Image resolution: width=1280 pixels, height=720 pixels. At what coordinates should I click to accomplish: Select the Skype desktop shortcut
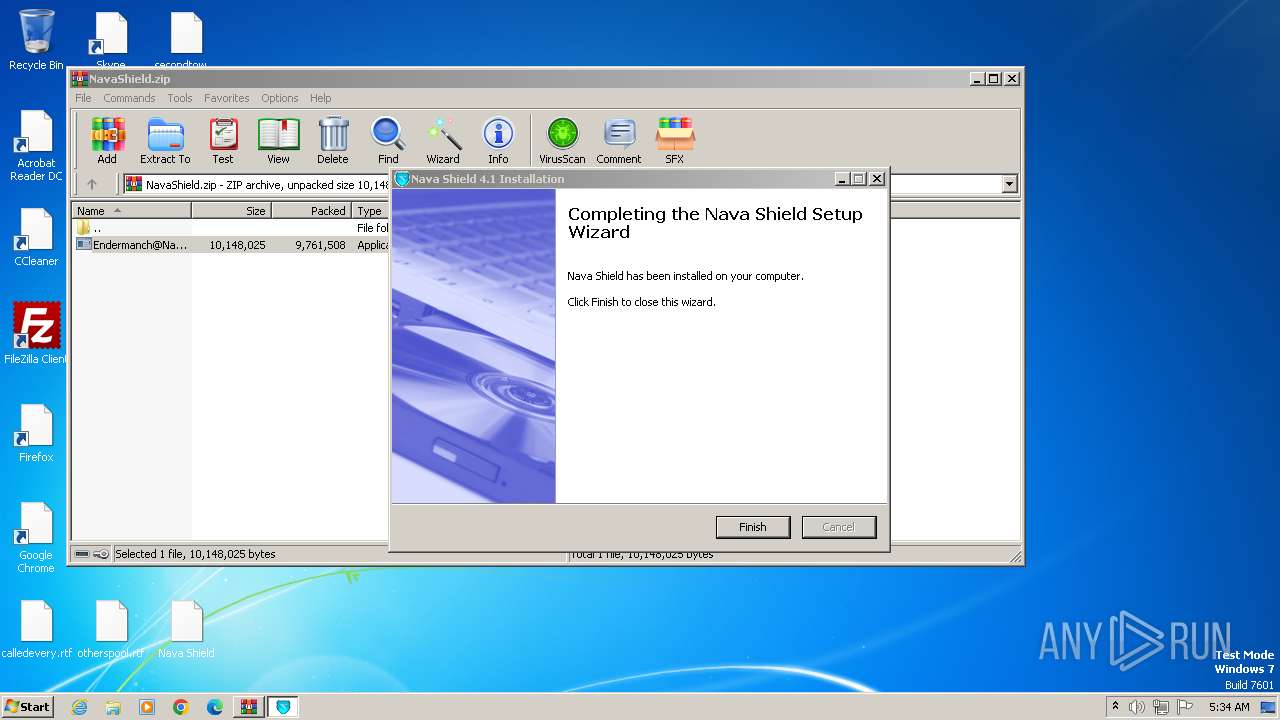click(x=111, y=40)
